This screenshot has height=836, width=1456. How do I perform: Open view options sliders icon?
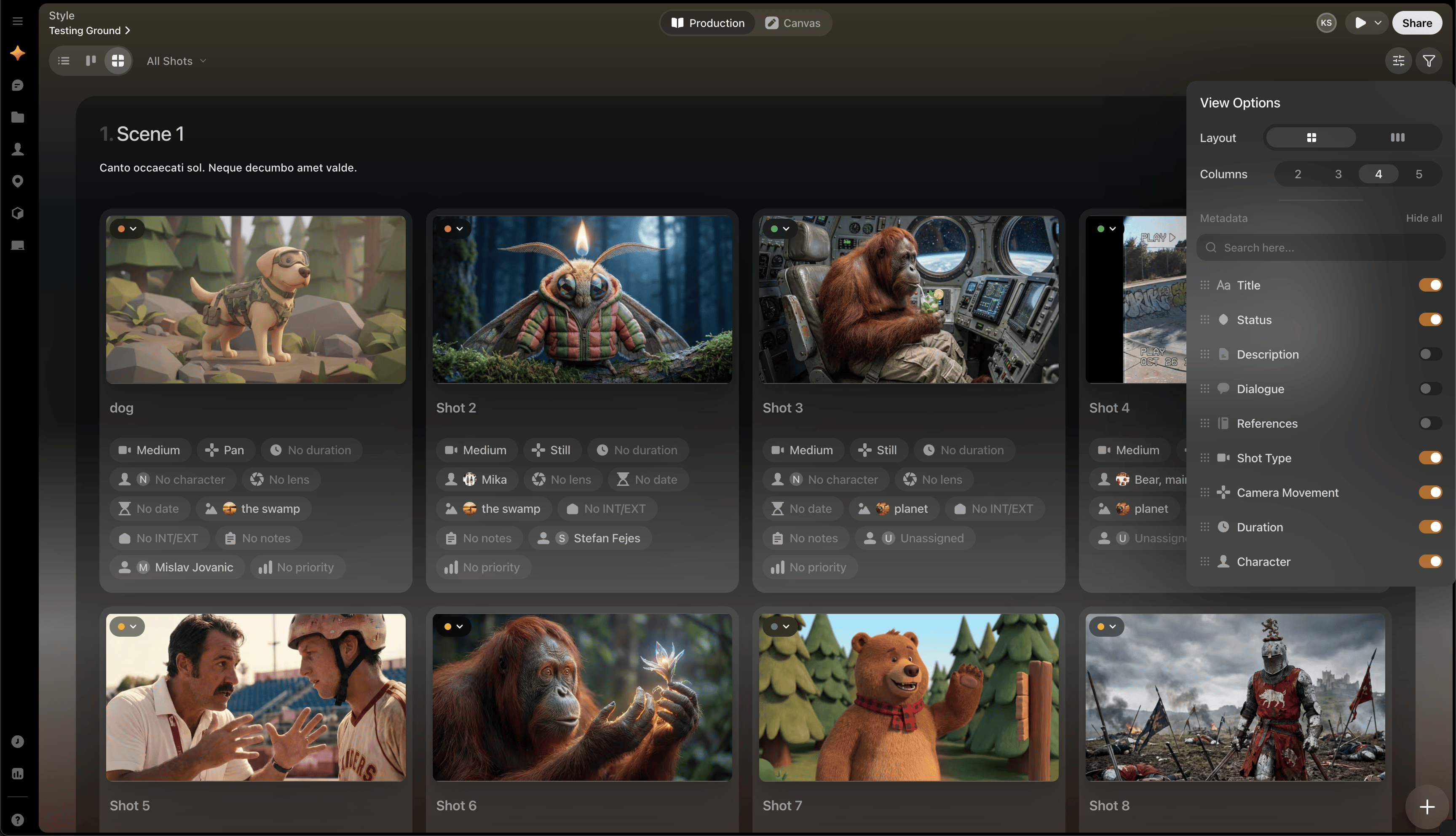(1399, 61)
